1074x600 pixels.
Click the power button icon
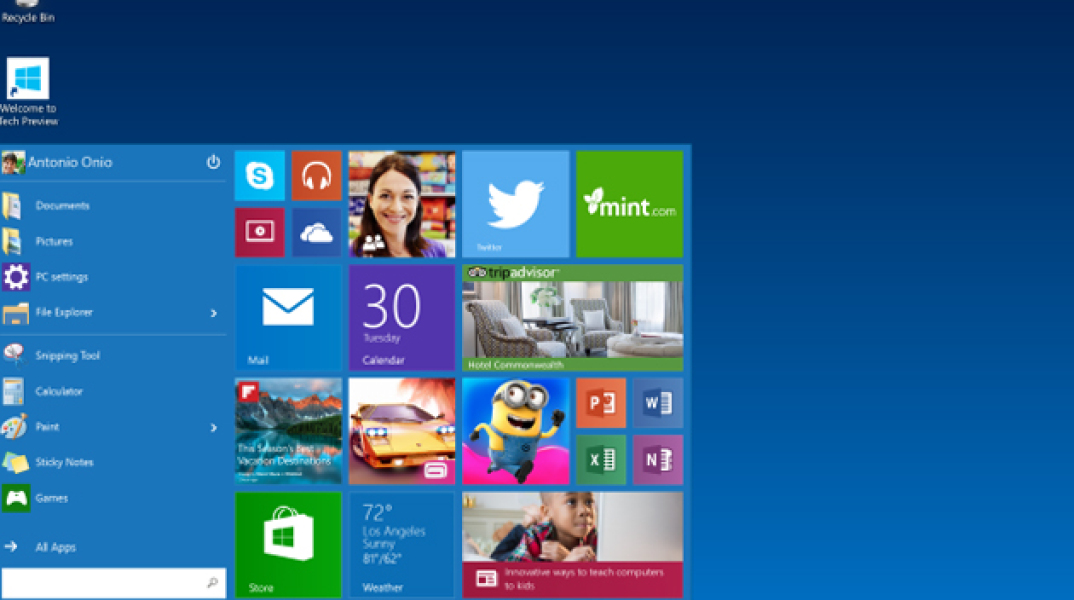pyautogui.click(x=213, y=162)
